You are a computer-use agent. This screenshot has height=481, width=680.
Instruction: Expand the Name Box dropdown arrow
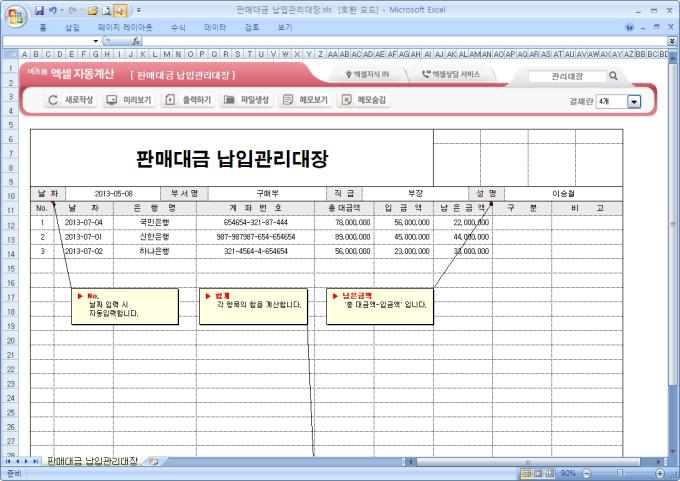(x=95, y=41)
